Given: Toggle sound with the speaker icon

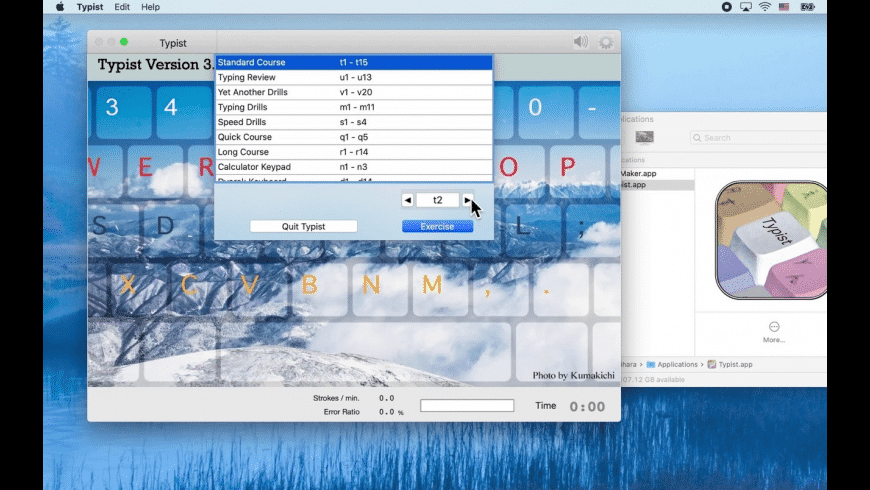Looking at the screenshot, I should click(580, 42).
